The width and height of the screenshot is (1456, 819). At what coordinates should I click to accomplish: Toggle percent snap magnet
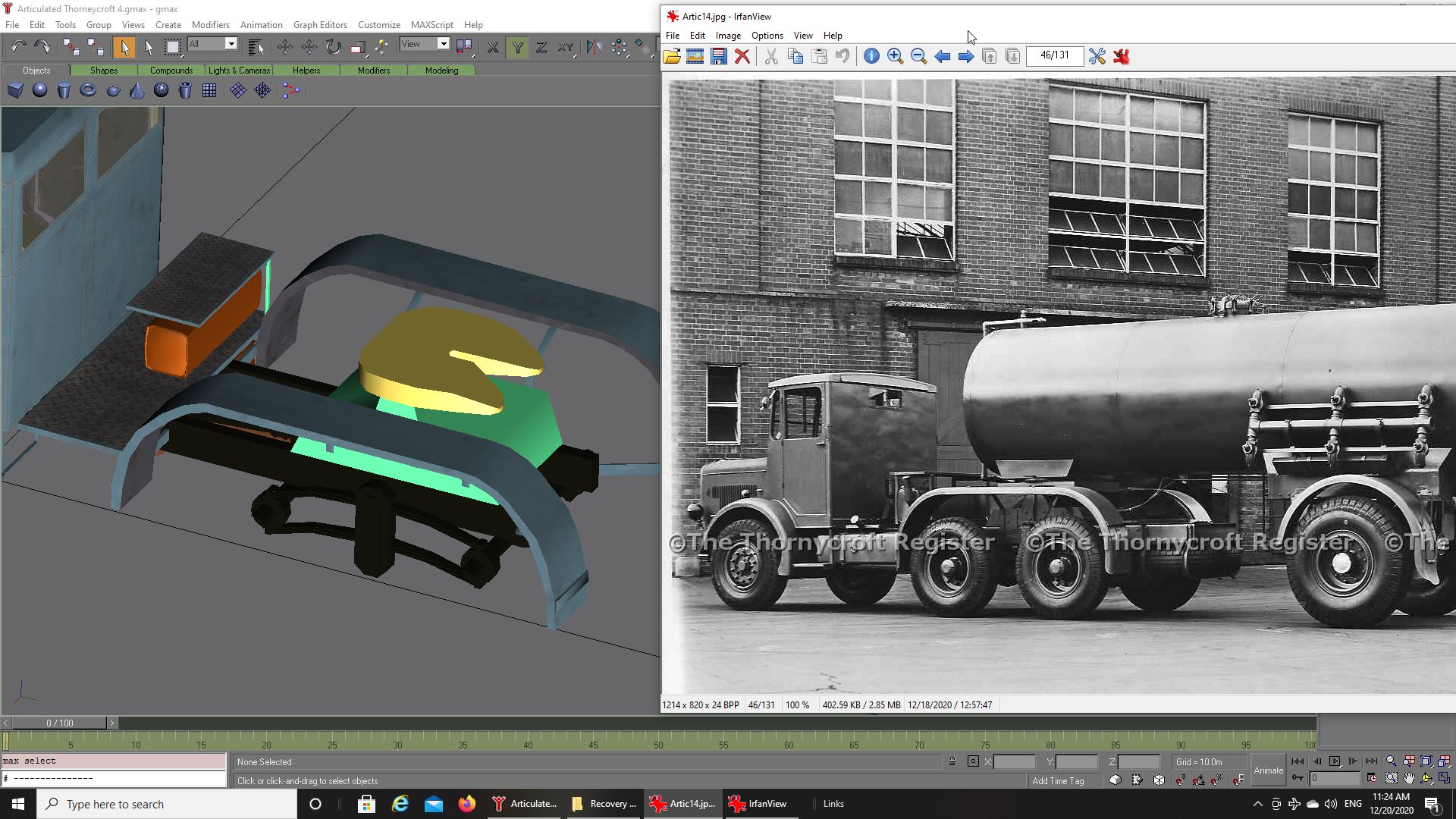click(1217, 780)
